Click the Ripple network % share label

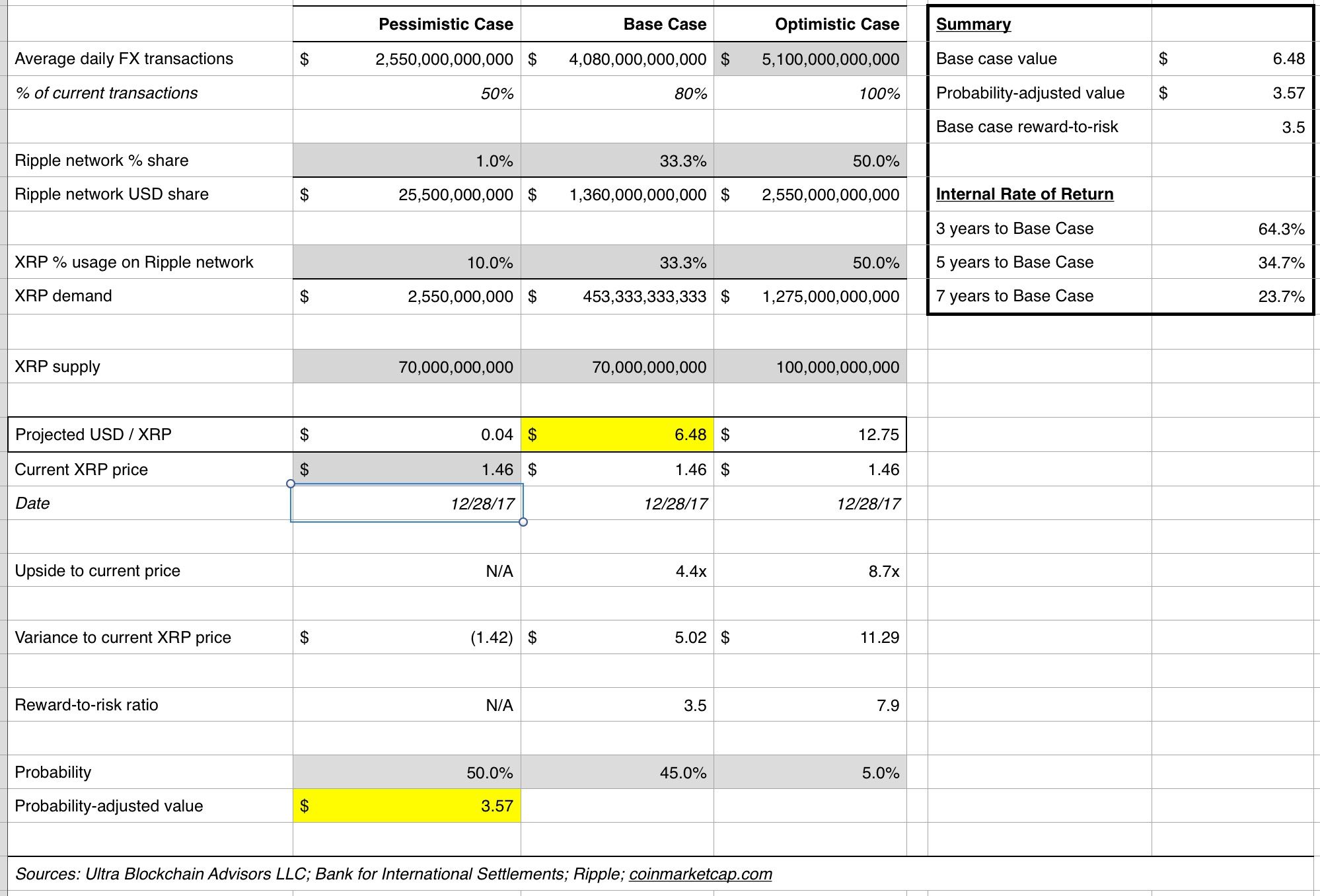(102, 161)
